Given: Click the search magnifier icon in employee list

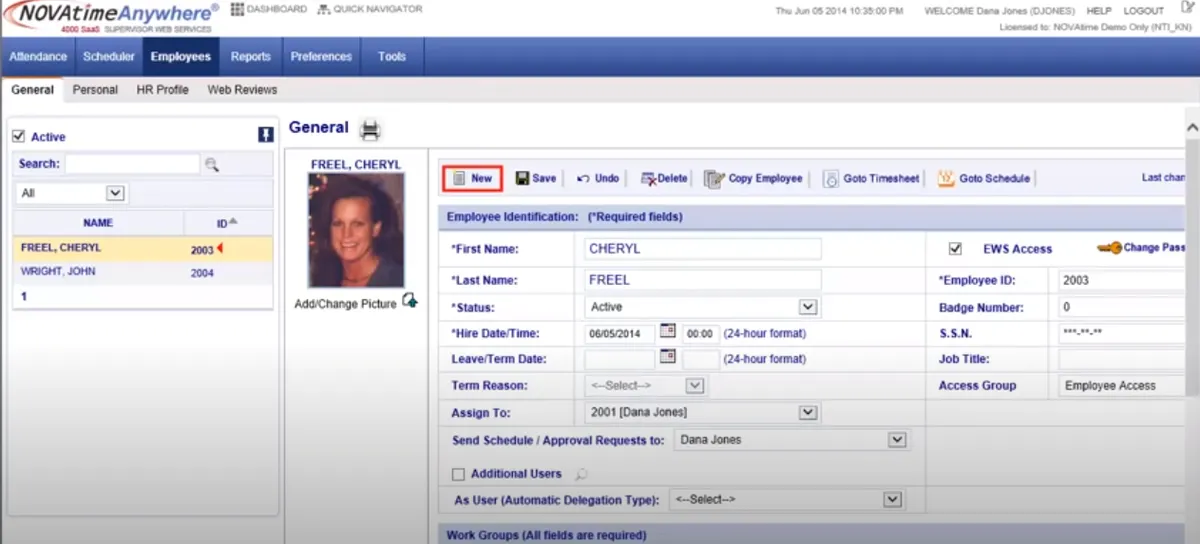Looking at the screenshot, I should [212, 164].
